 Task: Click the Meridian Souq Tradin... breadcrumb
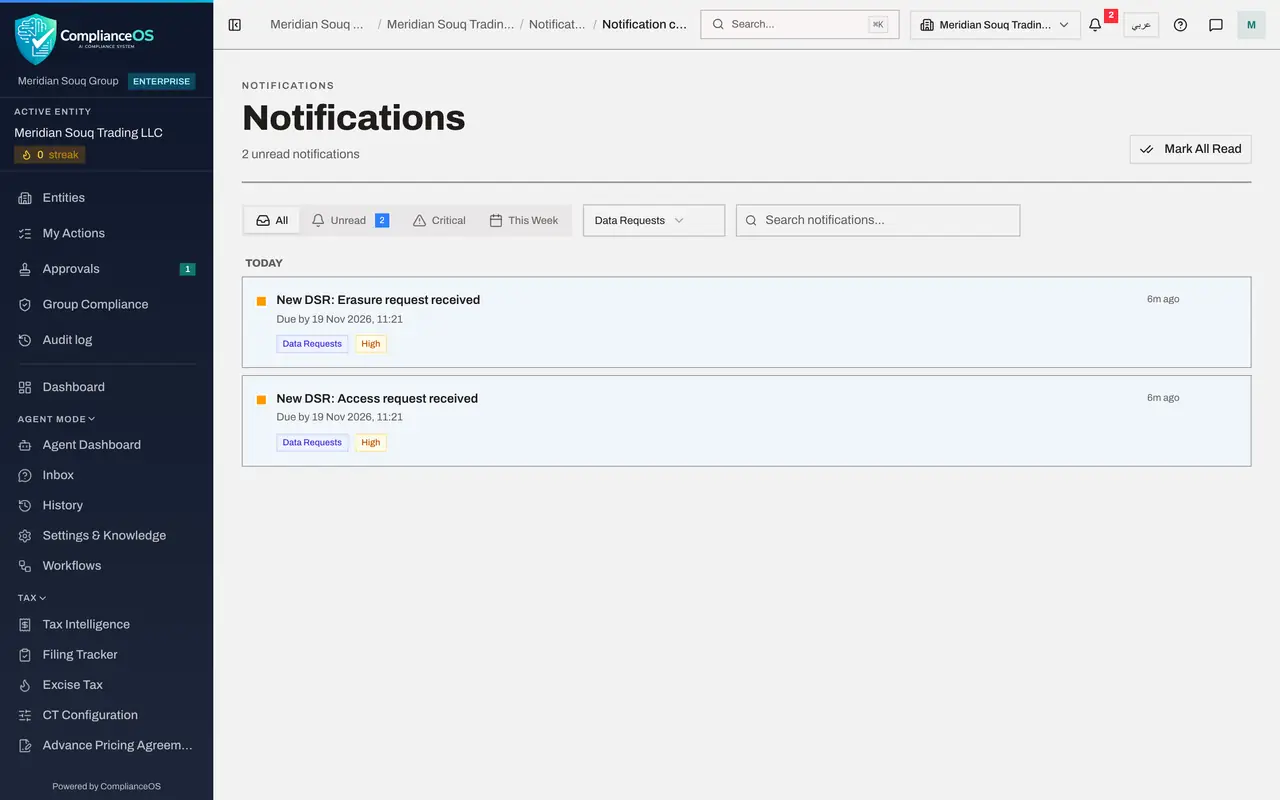click(450, 24)
